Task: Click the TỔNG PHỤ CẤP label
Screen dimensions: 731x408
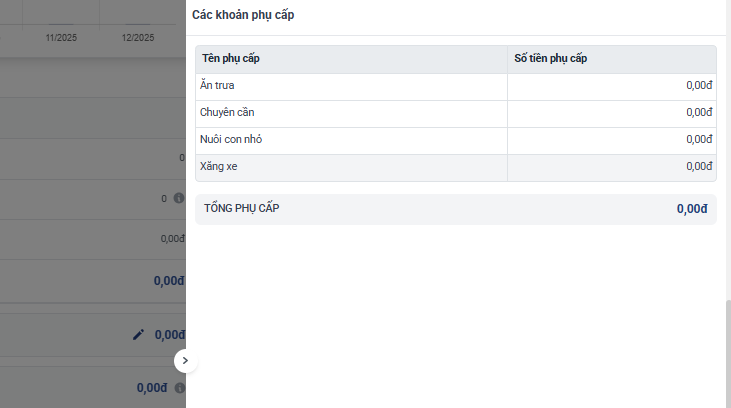Action: coord(241,208)
